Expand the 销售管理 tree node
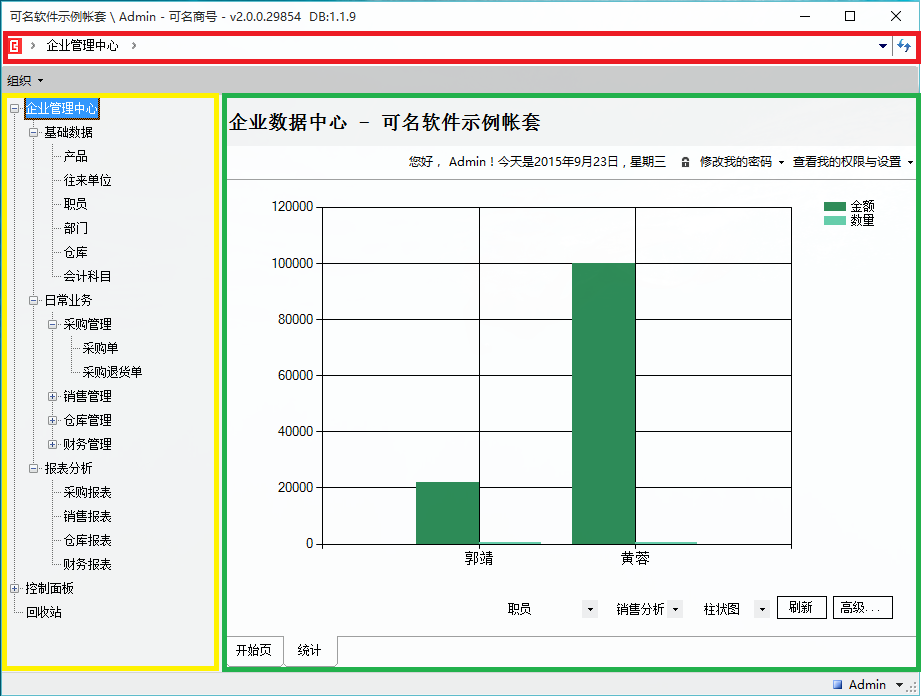This screenshot has height=698, width=921. coord(52,397)
